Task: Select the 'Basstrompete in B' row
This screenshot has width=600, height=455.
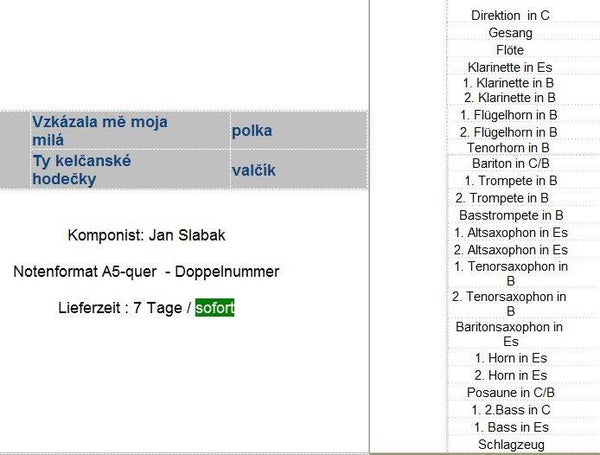Action: click(x=510, y=215)
